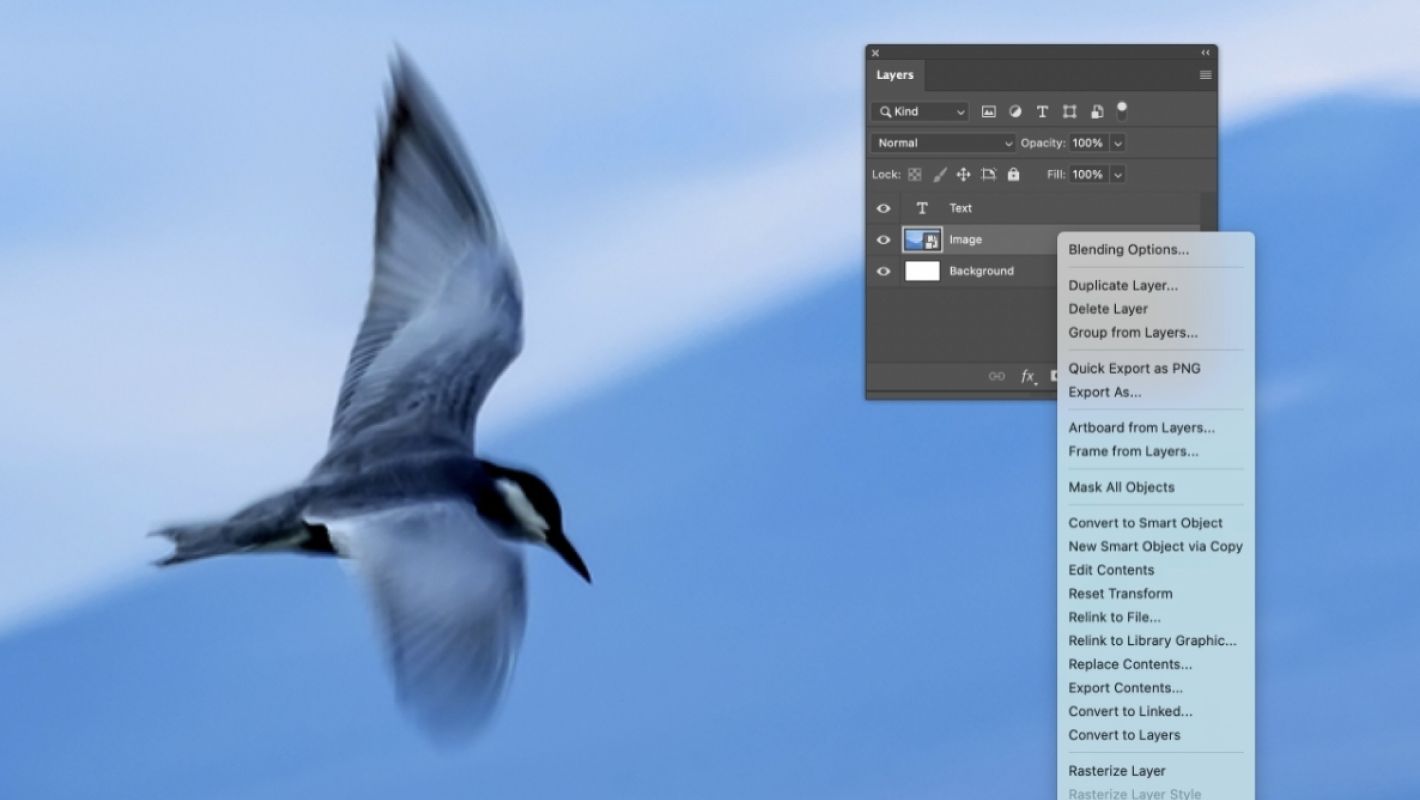Click Rasterize Layer in the context menu

coord(1116,770)
